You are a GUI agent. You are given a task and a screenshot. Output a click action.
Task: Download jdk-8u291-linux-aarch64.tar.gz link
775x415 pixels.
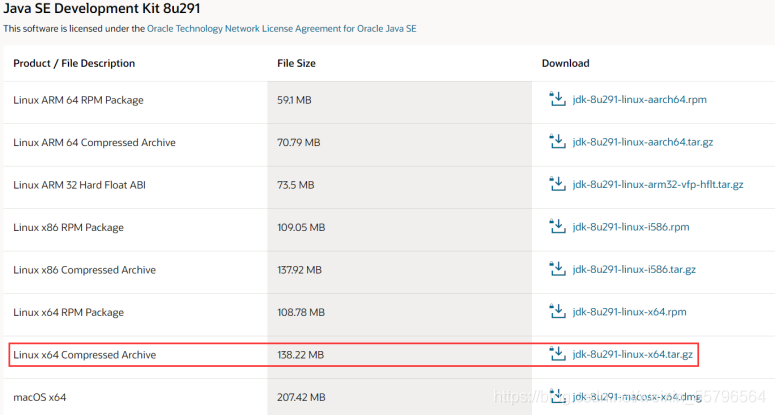(x=643, y=142)
